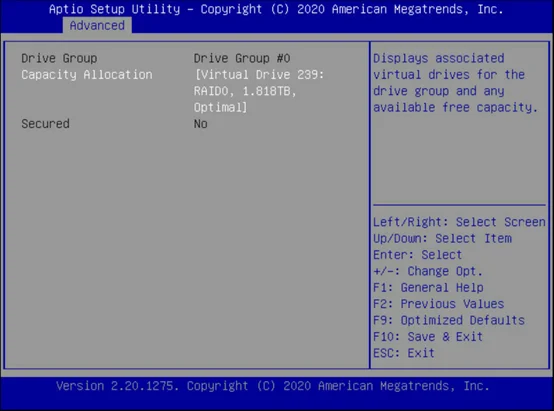
Task: Click the F1: General Help hint
Action: [428, 287]
